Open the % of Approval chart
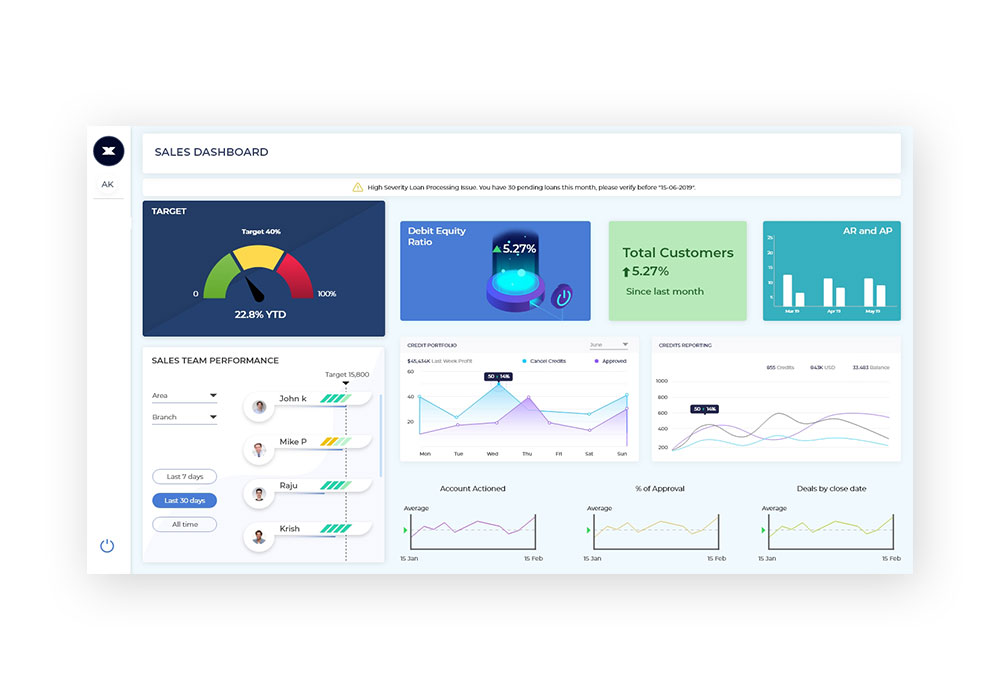The height and width of the screenshot is (700, 1000). click(656, 532)
